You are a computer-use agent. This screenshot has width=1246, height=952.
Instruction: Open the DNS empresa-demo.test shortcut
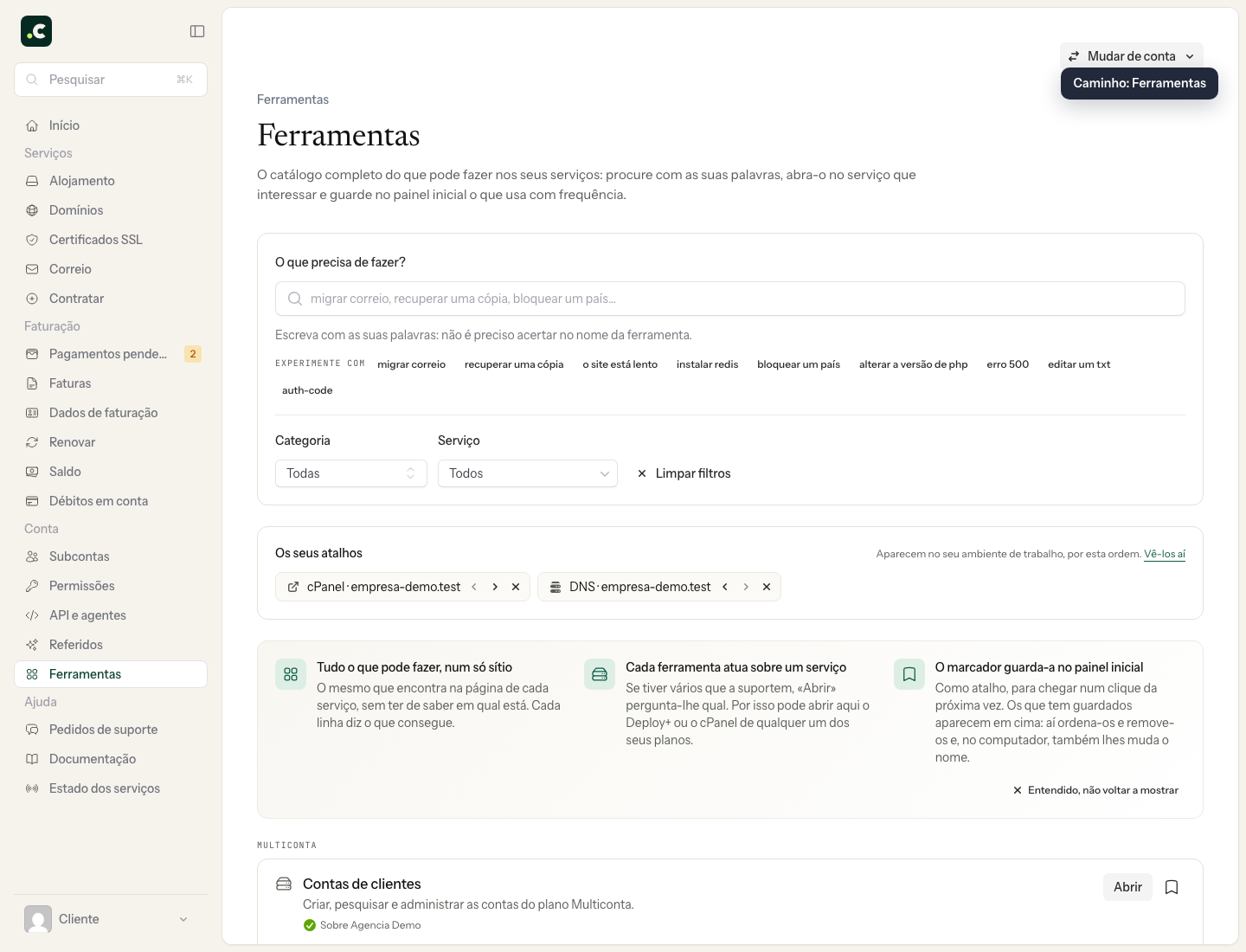point(631,587)
